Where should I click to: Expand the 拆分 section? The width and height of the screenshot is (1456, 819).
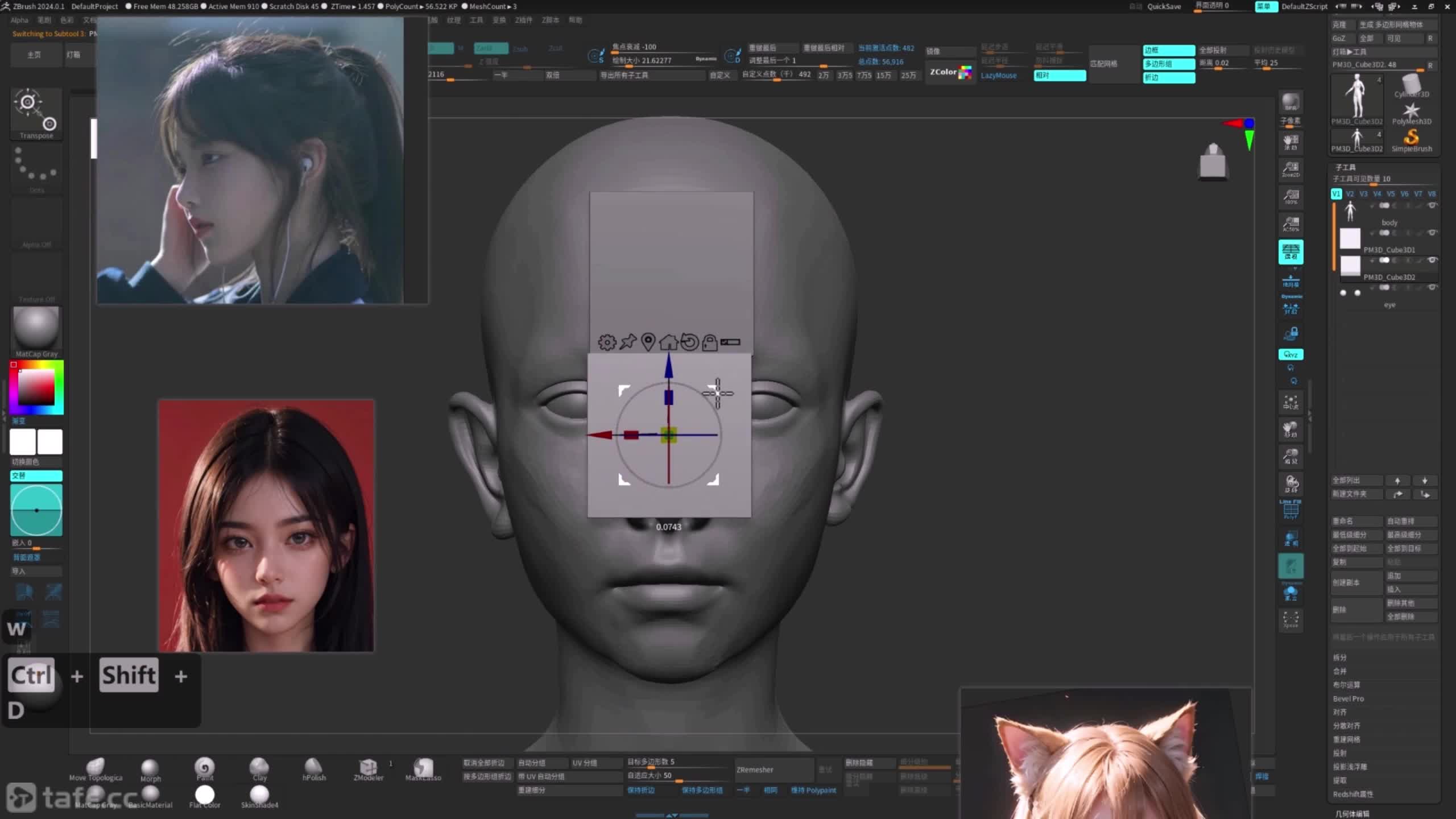click(x=1340, y=657)
